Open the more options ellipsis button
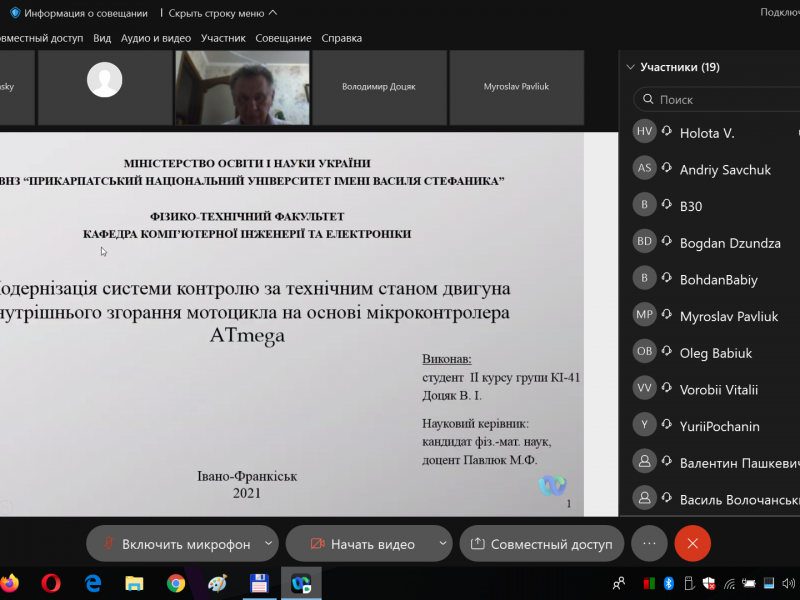This screenshot has height=600, width=800. (648, 543)
